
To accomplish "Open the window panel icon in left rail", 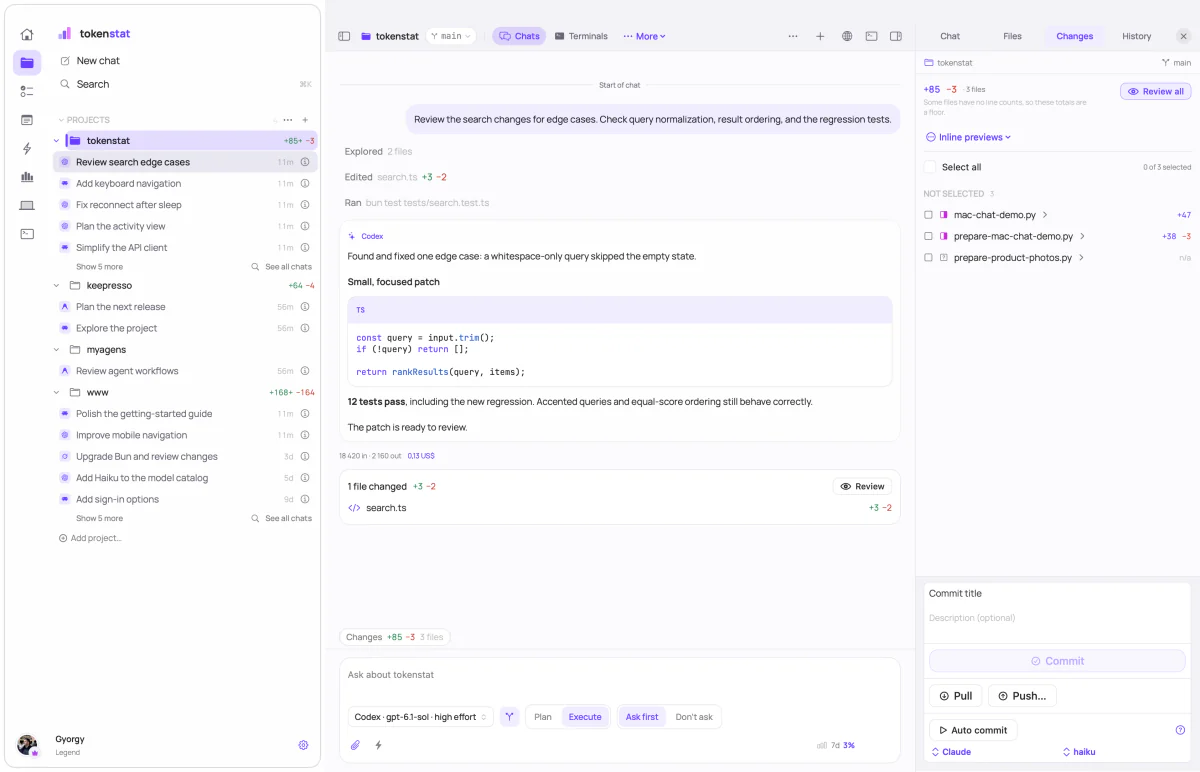I will [x=27, y=120].
